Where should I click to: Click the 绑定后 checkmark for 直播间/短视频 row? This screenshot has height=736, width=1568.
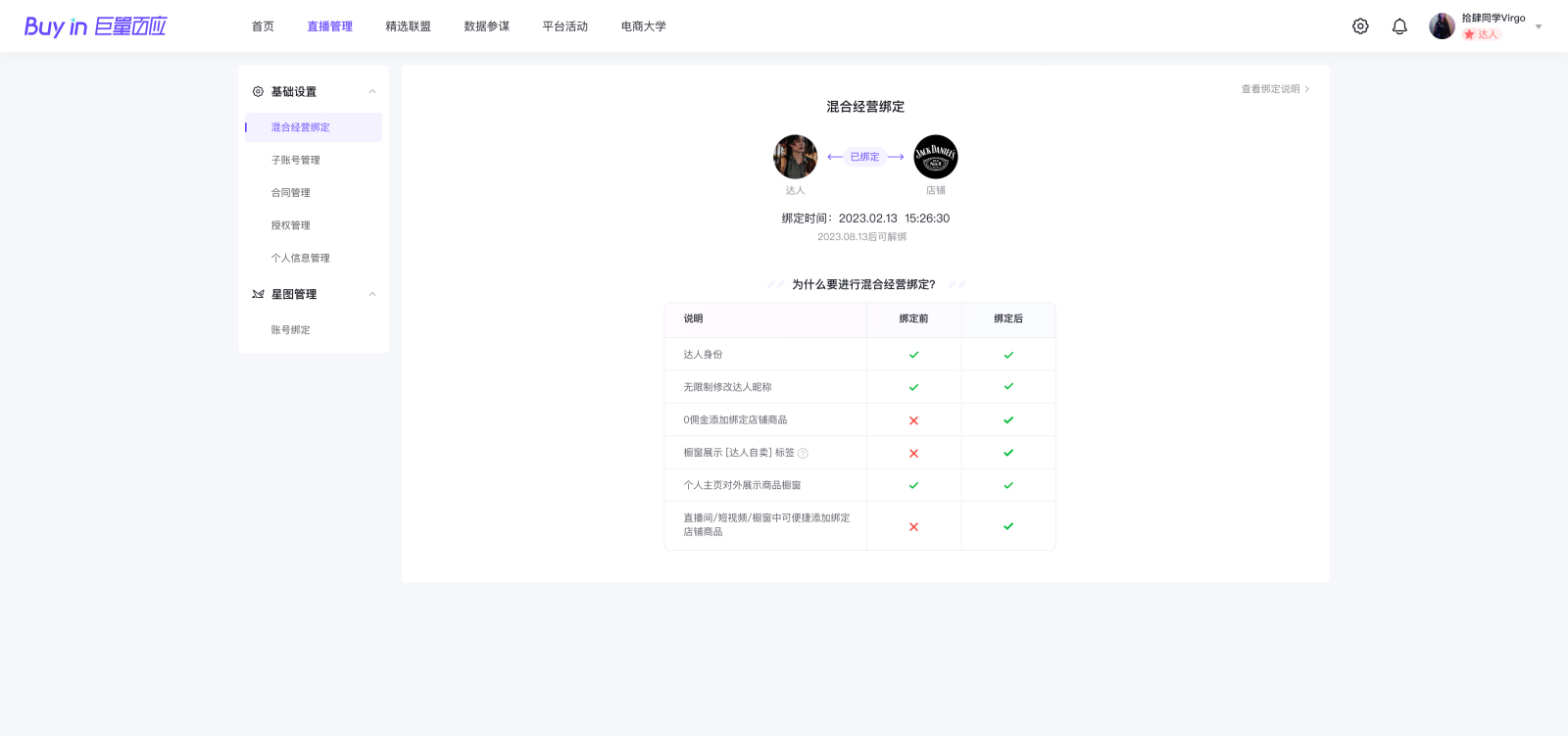pos(1008,526)
